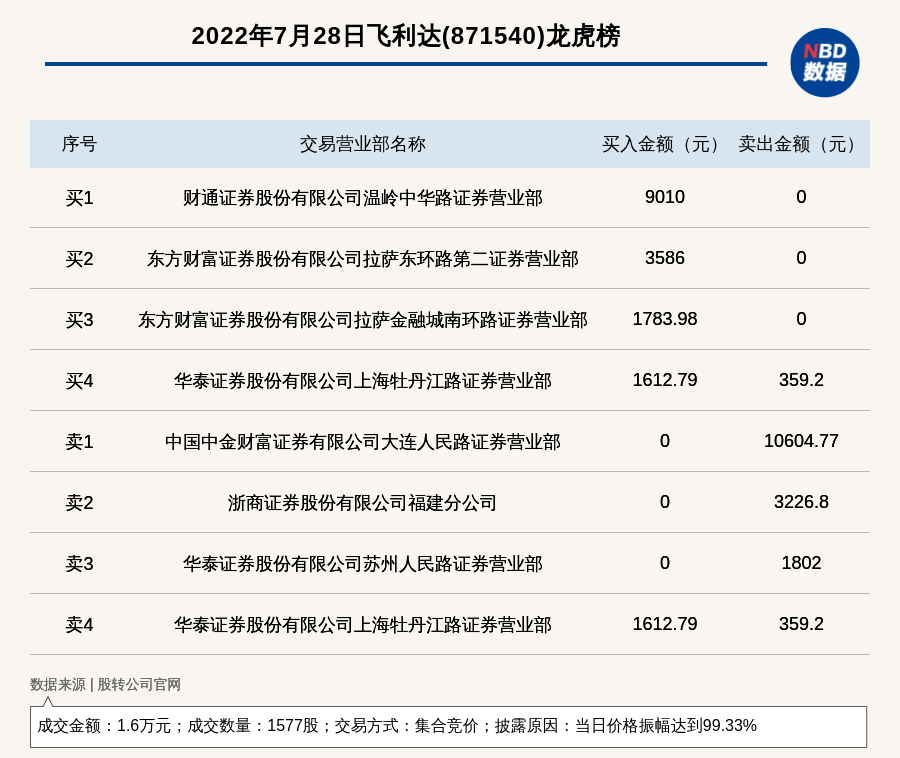
Task: Select the title 2022年7月28日飞利达(871540)龙虎榜
Action: [x=406, y=36]
